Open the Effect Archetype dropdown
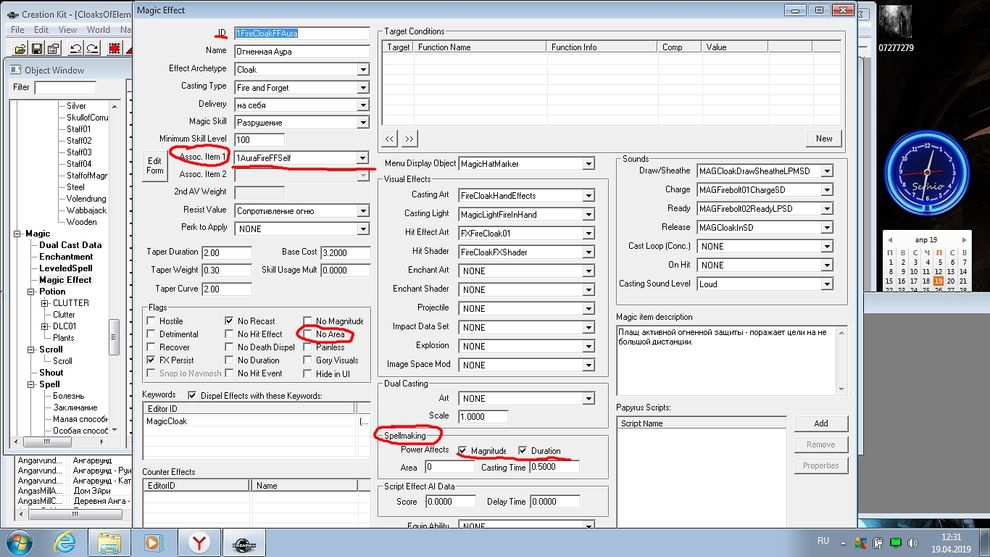This screenshot has height=557, width=990. [x=363, y=70]
